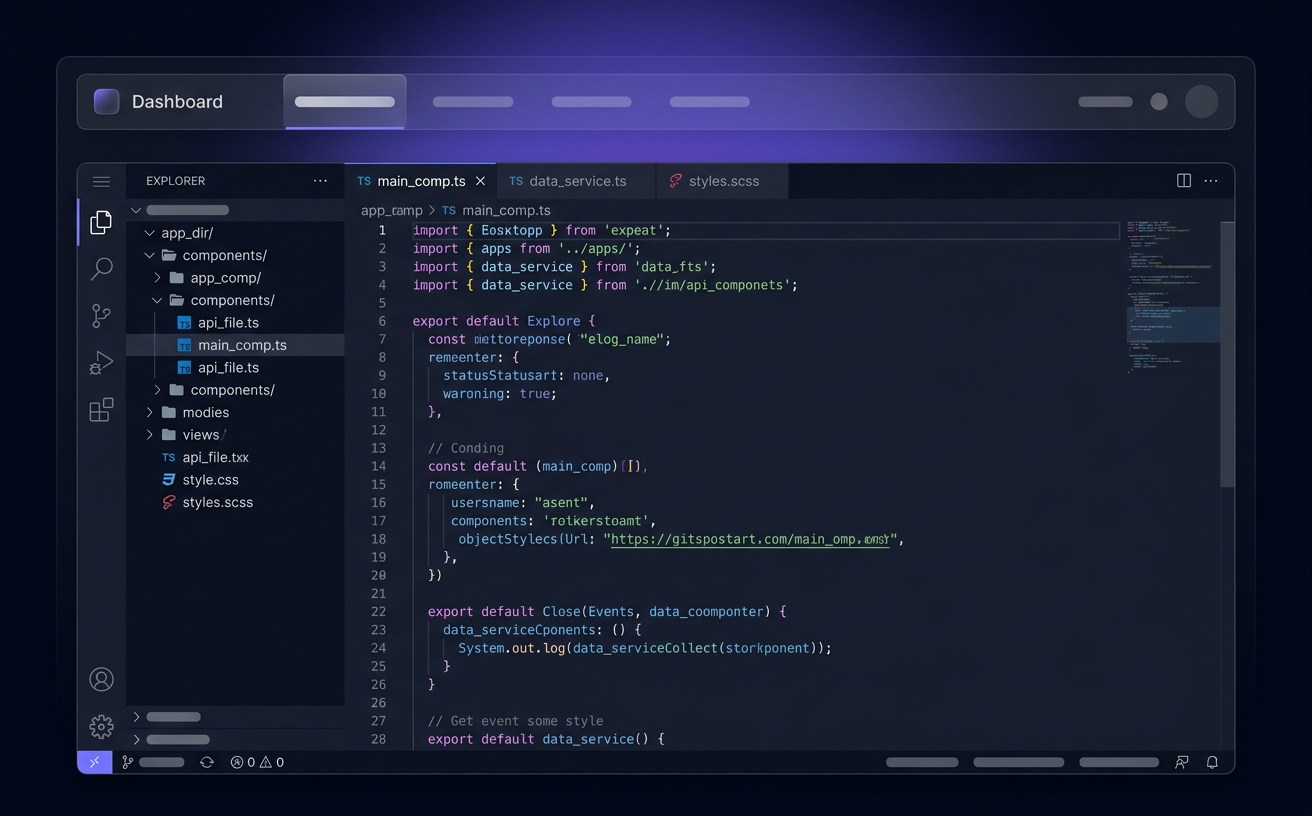Select the Explorer icon in the activity bar
Image resolution: width=1312 pixels, height=816 pixels.
click(x=101, y=222)
